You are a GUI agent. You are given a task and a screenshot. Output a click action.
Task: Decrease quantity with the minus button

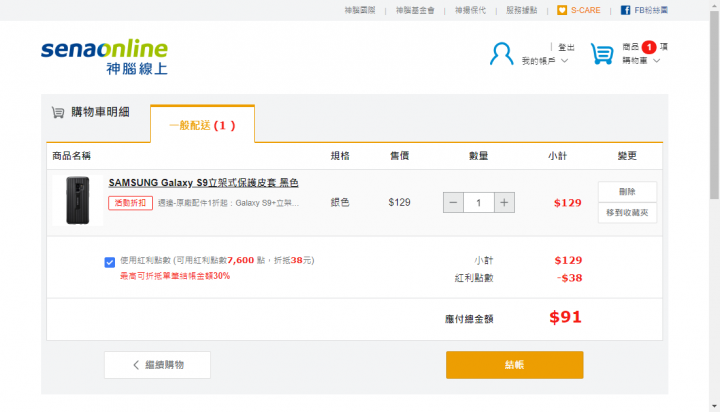(453, 203)
